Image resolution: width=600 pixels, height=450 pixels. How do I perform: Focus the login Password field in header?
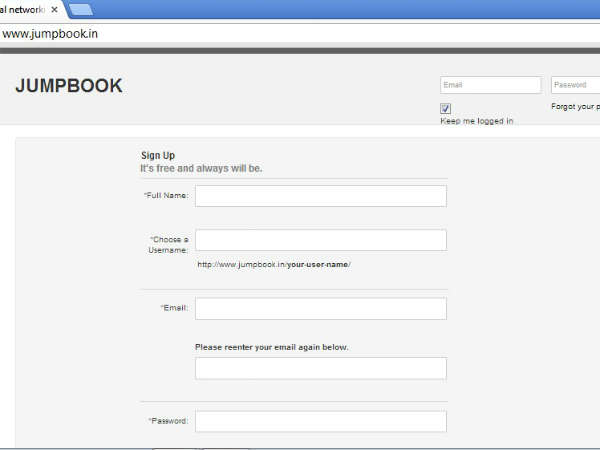[x=576, y=85]
